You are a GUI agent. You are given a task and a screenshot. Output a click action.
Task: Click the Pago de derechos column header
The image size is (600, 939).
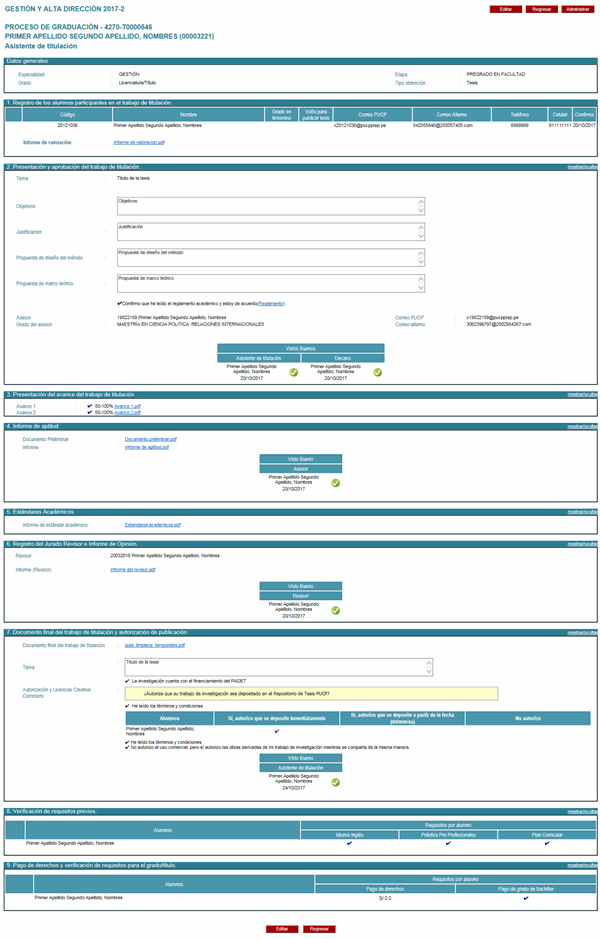[384, 889]
